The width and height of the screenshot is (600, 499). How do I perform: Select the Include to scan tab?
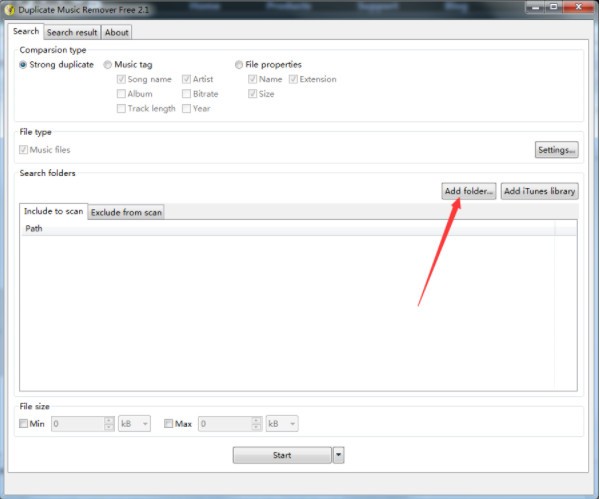pos(54,211)
